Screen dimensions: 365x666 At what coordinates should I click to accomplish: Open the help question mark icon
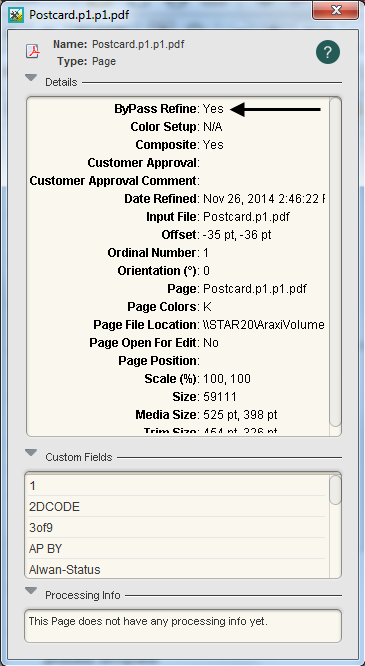(328, 52)
